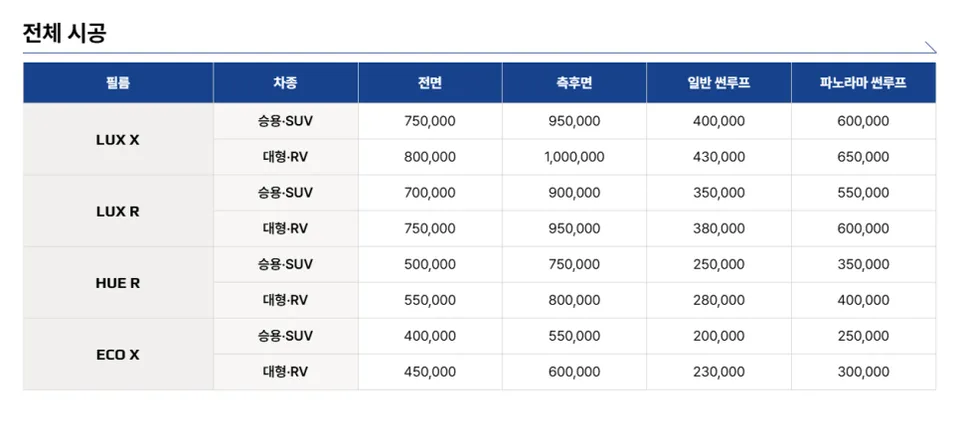Select the LUX R film cell

pyautogui.click(x=118, y=211)
